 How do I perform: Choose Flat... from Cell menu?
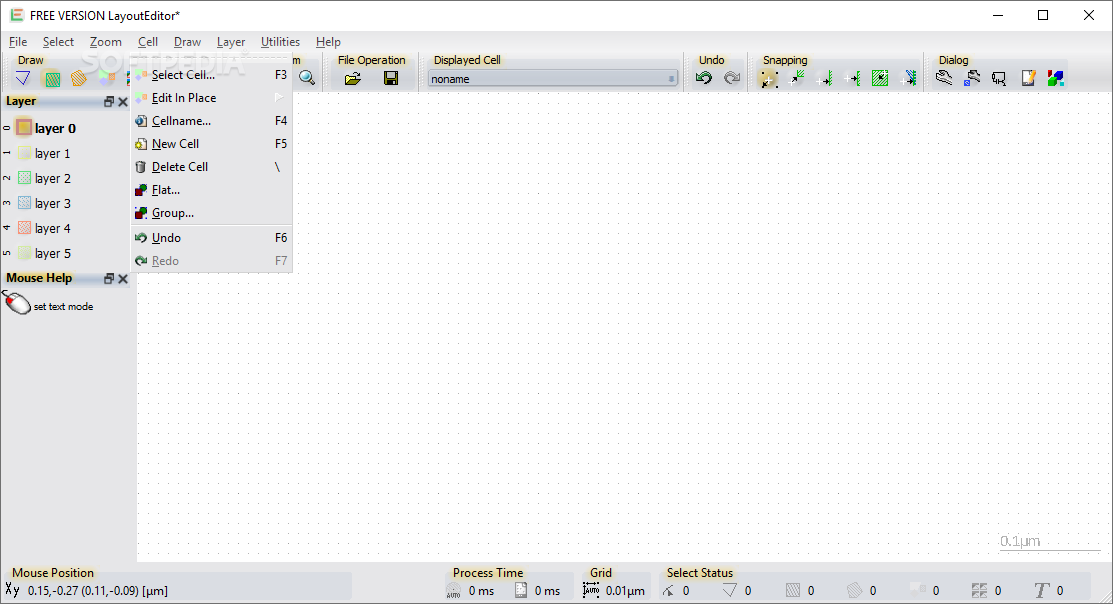click(212, 190)
